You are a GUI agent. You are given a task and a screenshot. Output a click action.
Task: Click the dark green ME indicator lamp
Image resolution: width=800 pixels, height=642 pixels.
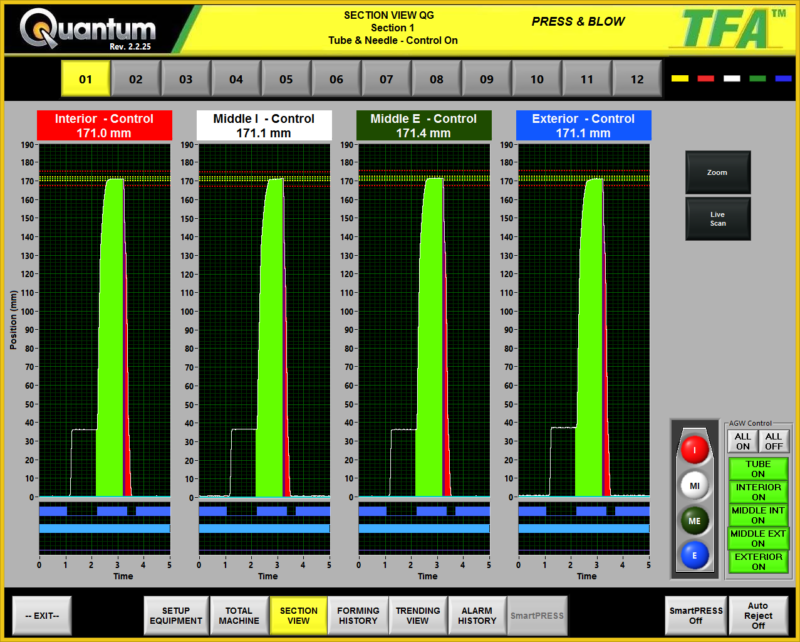point(694,520)
